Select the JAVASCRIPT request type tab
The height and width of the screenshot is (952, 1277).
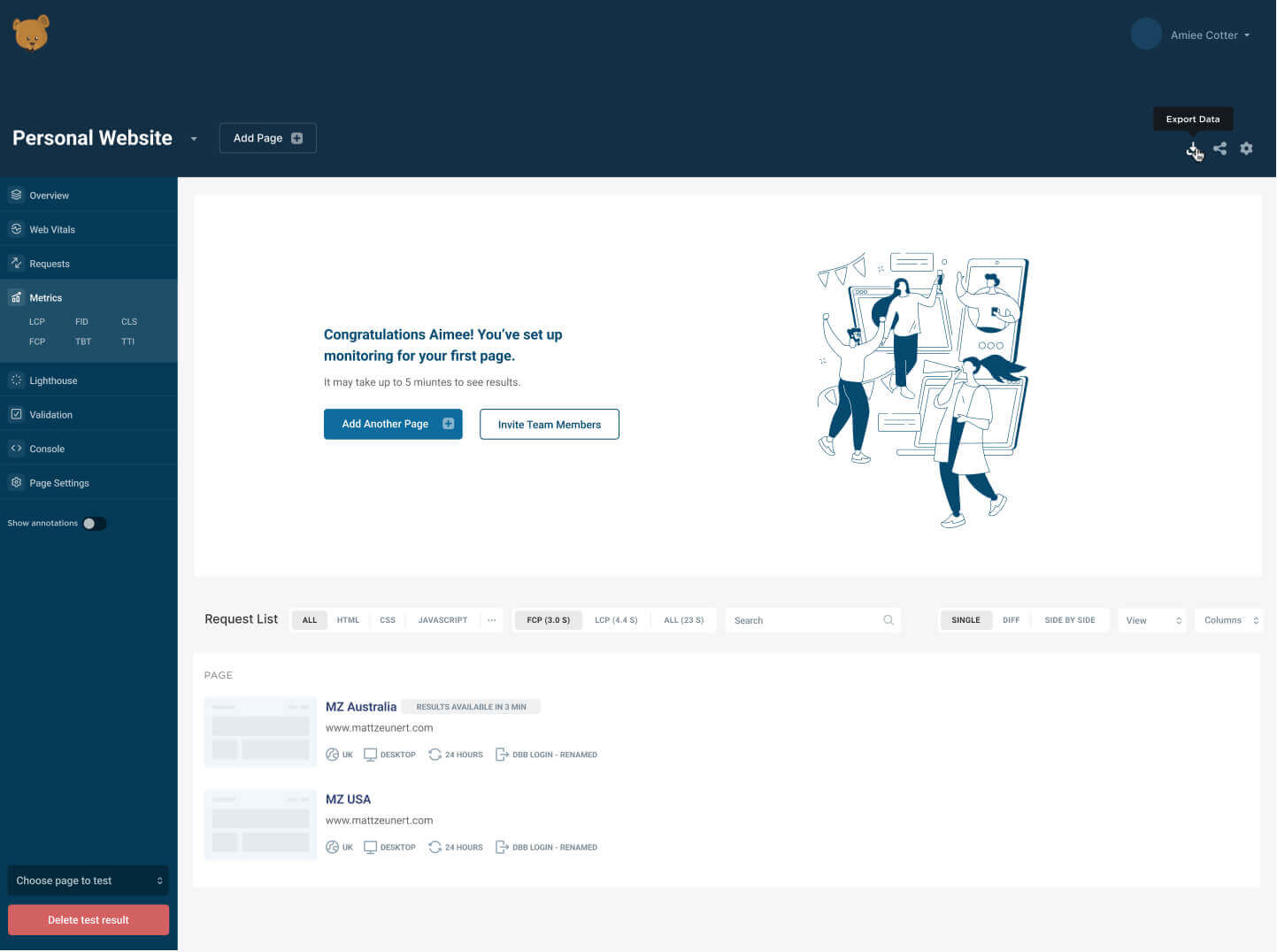point(442,620)
